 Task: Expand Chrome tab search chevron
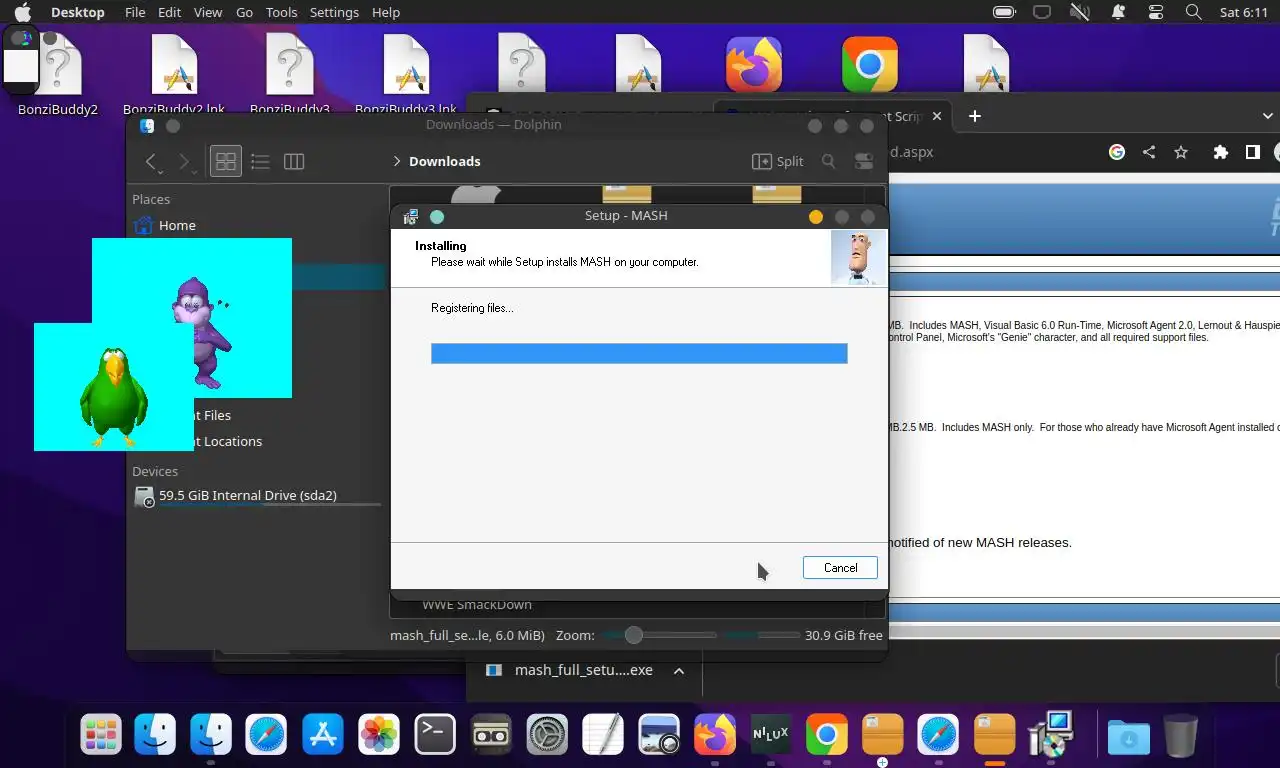[x=1268, y=116]
